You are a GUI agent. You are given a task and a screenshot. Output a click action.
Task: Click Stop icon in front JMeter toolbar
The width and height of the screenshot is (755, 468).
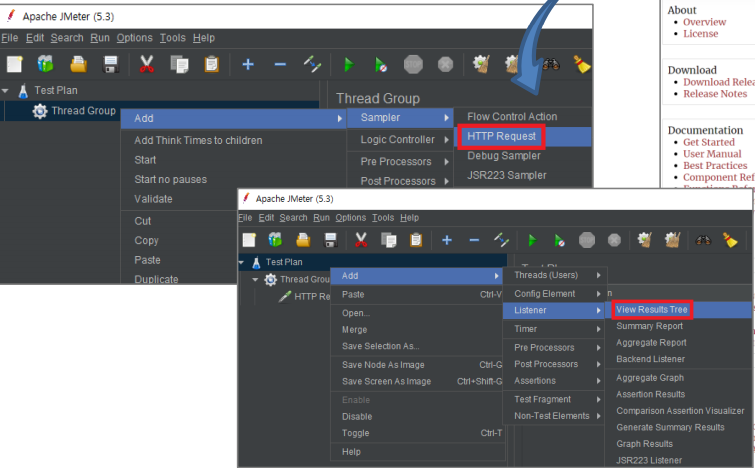587,240
